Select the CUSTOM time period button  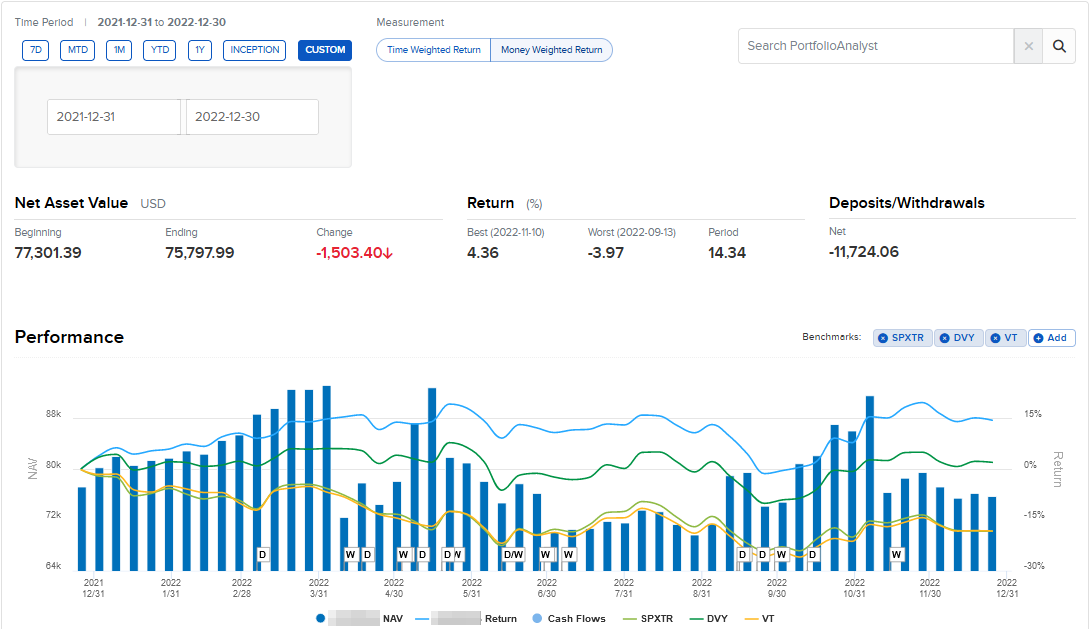pyautogui.click(x=325, y=50)
